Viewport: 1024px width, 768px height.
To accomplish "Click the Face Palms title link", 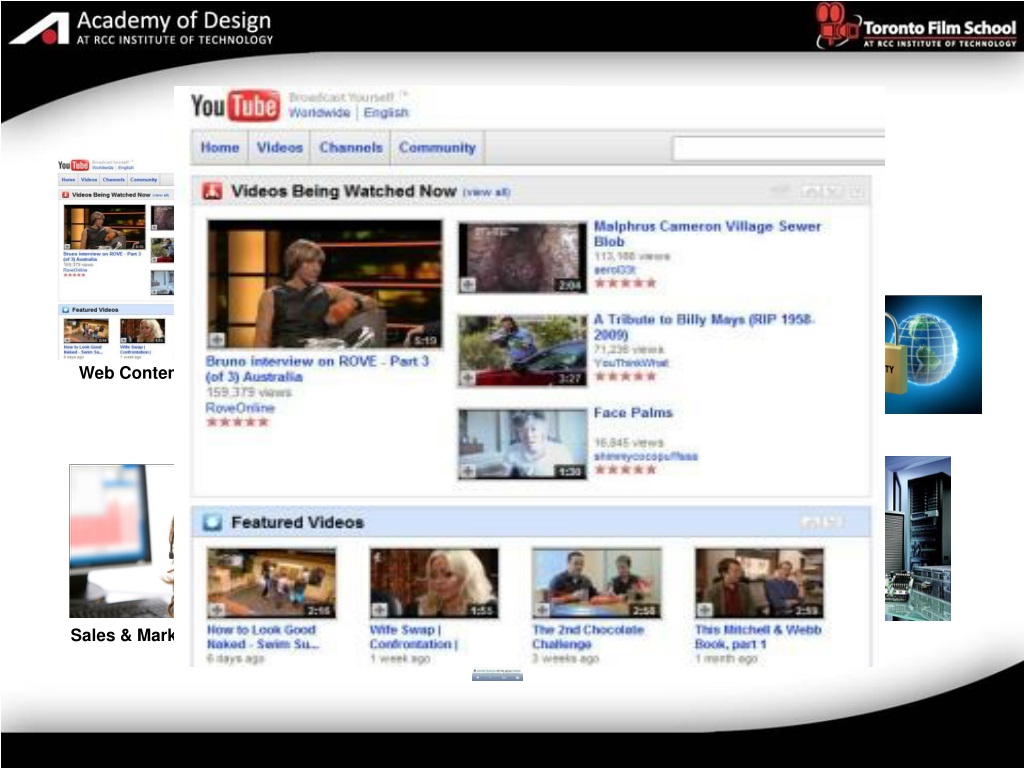I will tap(633, 413).
